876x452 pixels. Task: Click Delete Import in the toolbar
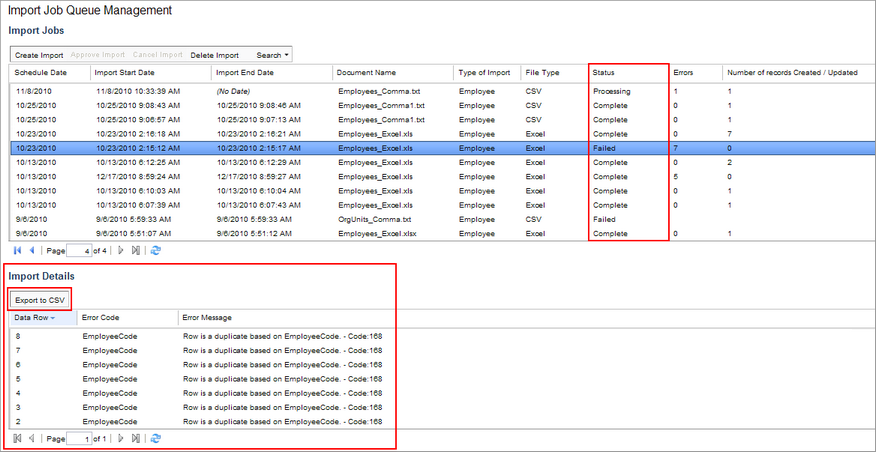[x=214, y=55]
